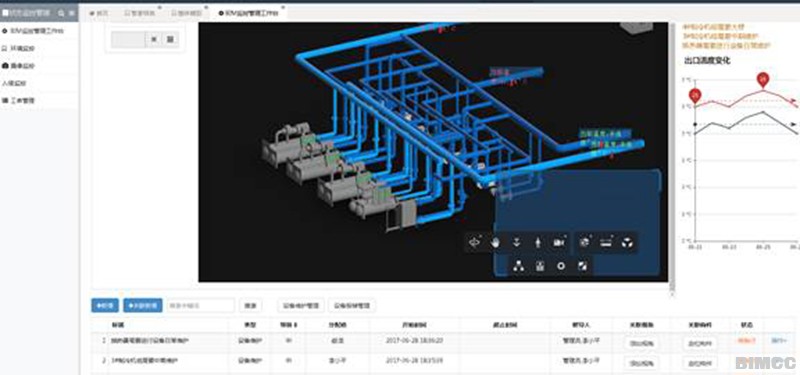Open the properties panel icon in lower toolbar
Screen dimensions: 800x375
coord(540,266)
